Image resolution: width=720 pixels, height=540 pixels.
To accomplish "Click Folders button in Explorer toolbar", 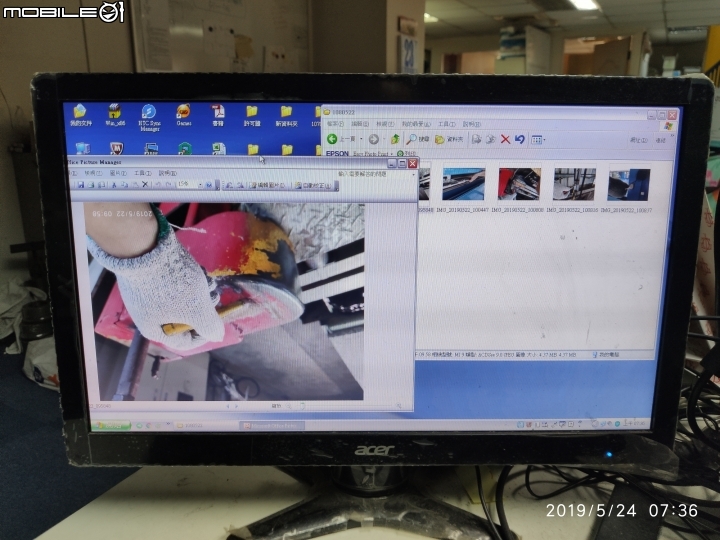I will coord(449,139).
